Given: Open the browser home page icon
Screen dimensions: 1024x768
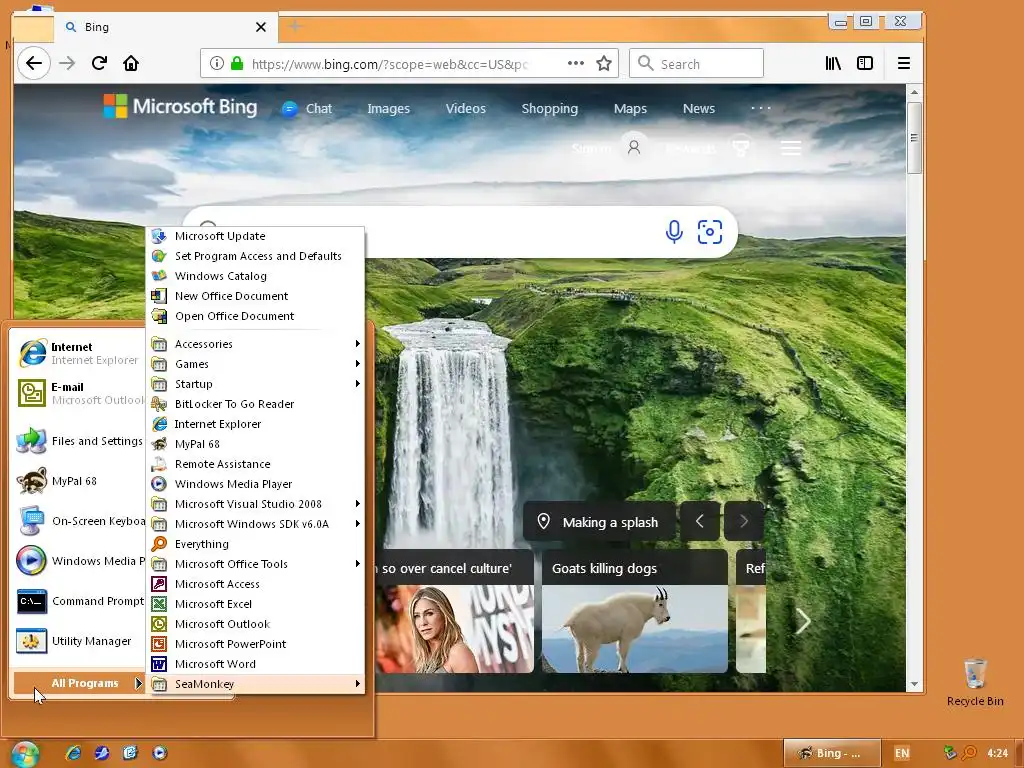Looking at the screenshot, I should coord(131,63).
